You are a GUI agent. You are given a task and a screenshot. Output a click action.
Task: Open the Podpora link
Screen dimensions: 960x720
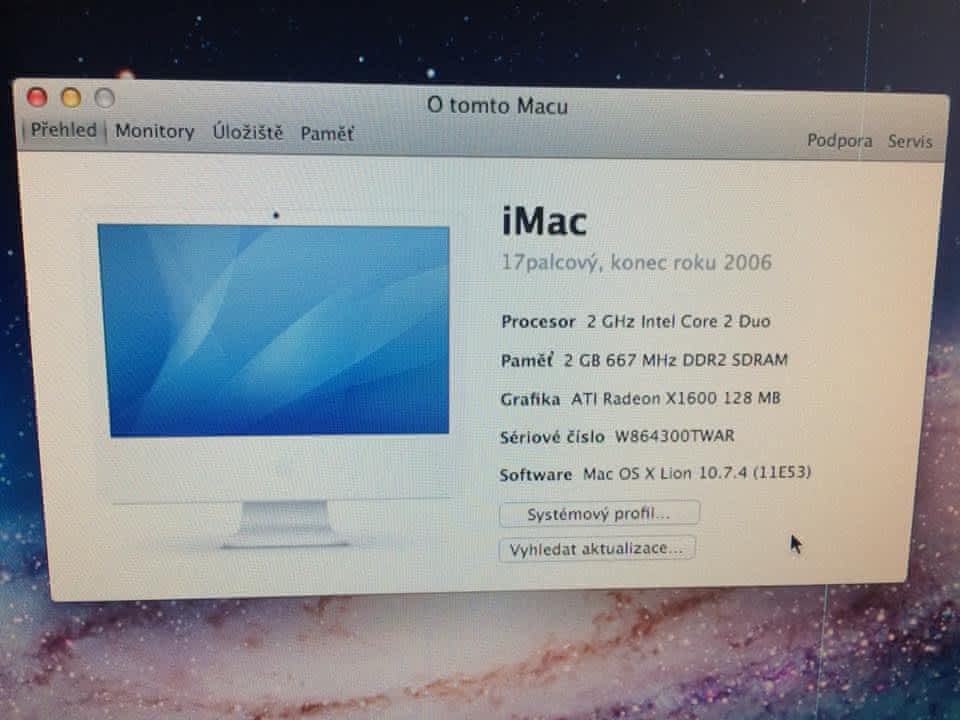click(839, 141)
